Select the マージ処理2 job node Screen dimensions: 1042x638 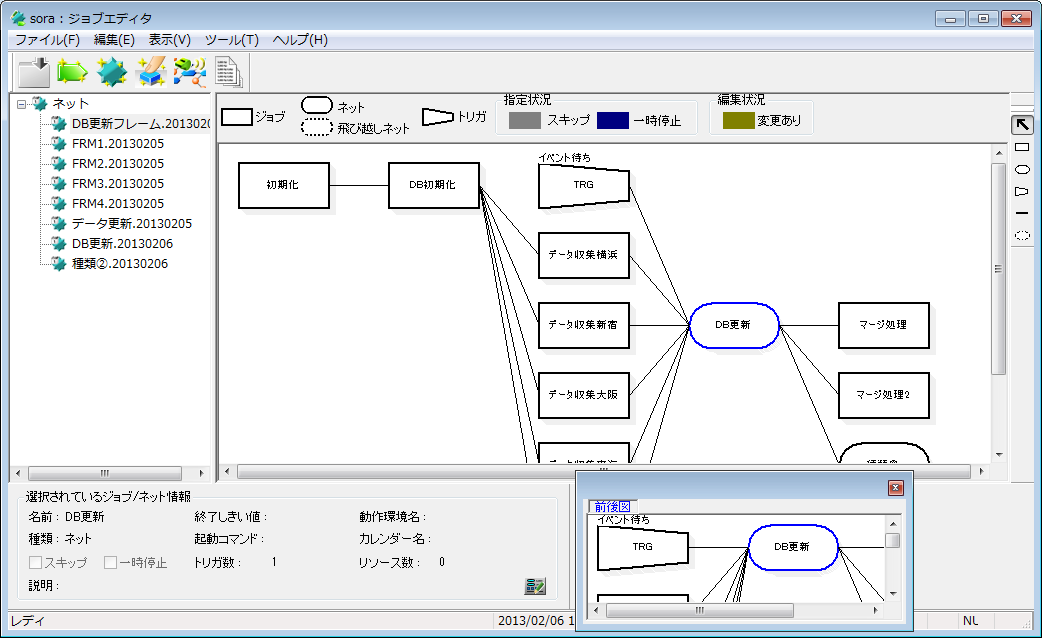point(883,395)
